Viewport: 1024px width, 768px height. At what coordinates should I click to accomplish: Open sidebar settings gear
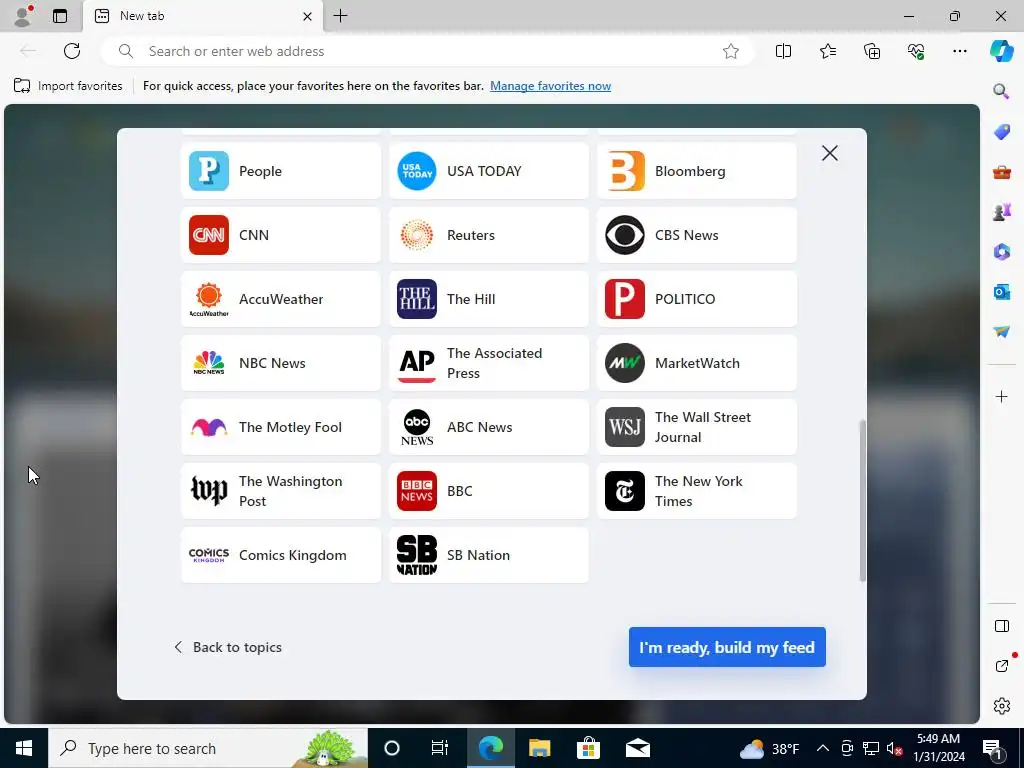[1001, 706]
